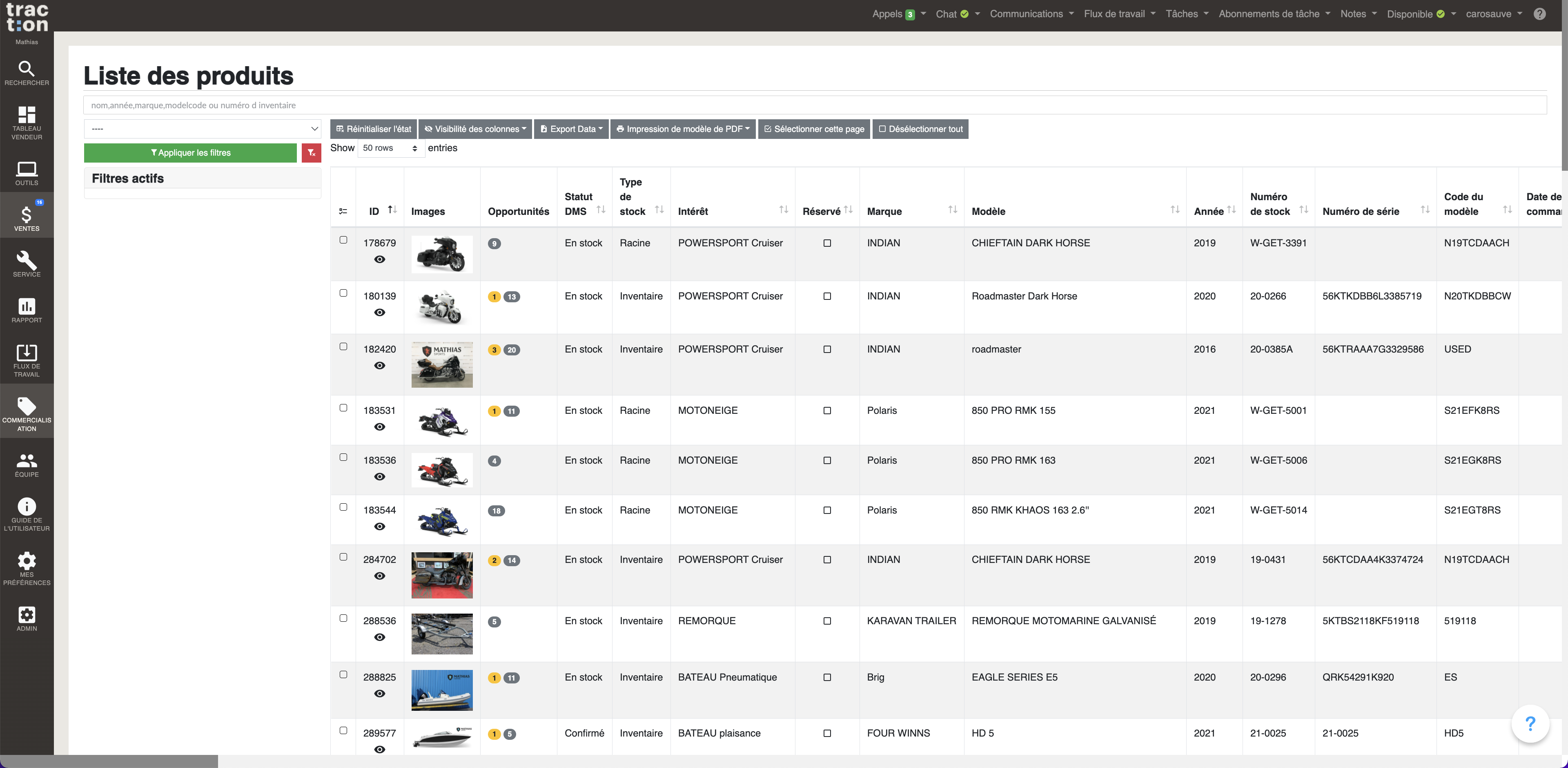The image size is (1568, 768).
Task: Sort table by Année column
Action: point(1232,210)
